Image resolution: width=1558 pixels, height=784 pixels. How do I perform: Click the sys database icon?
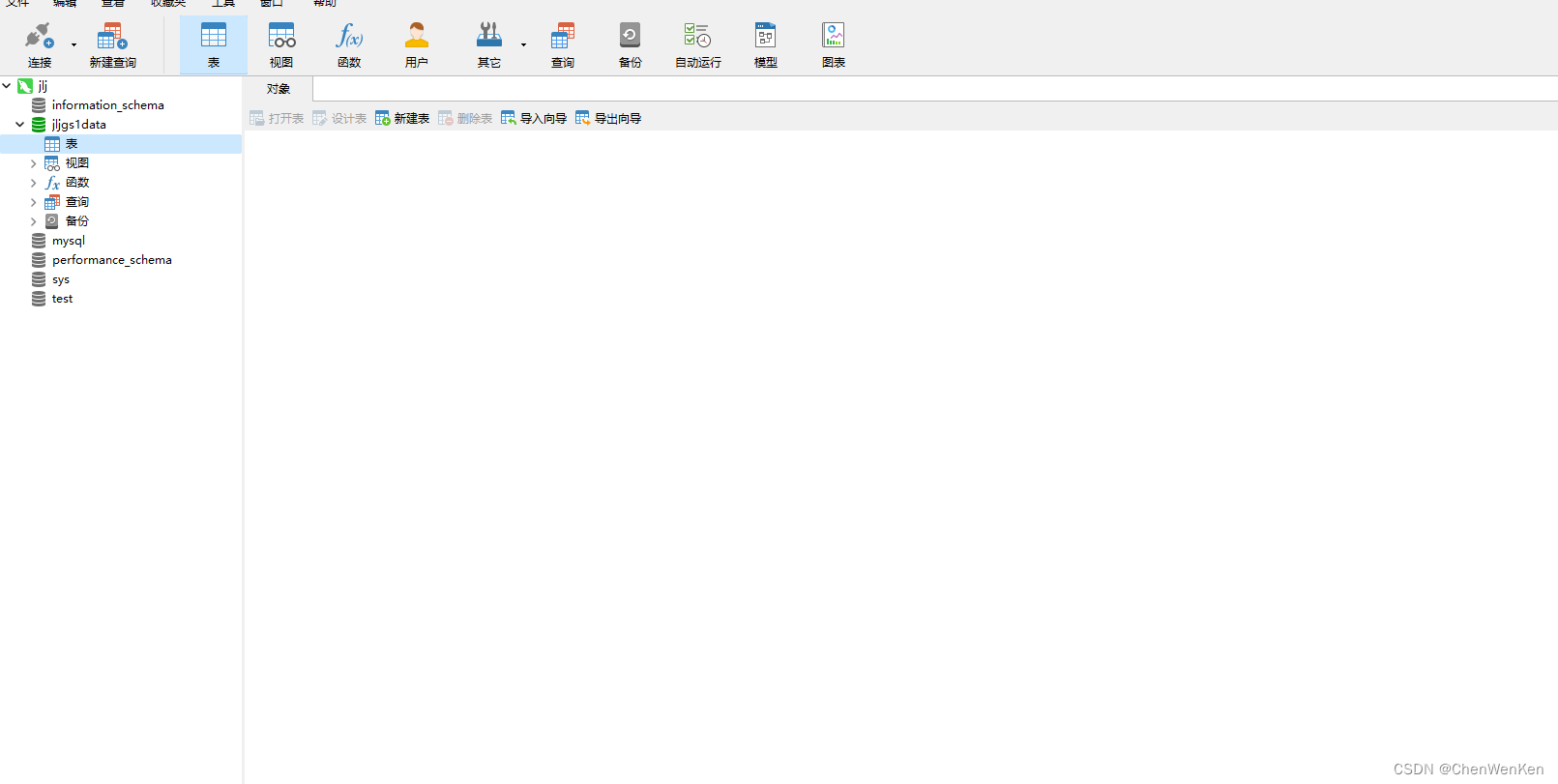point(39,279)
